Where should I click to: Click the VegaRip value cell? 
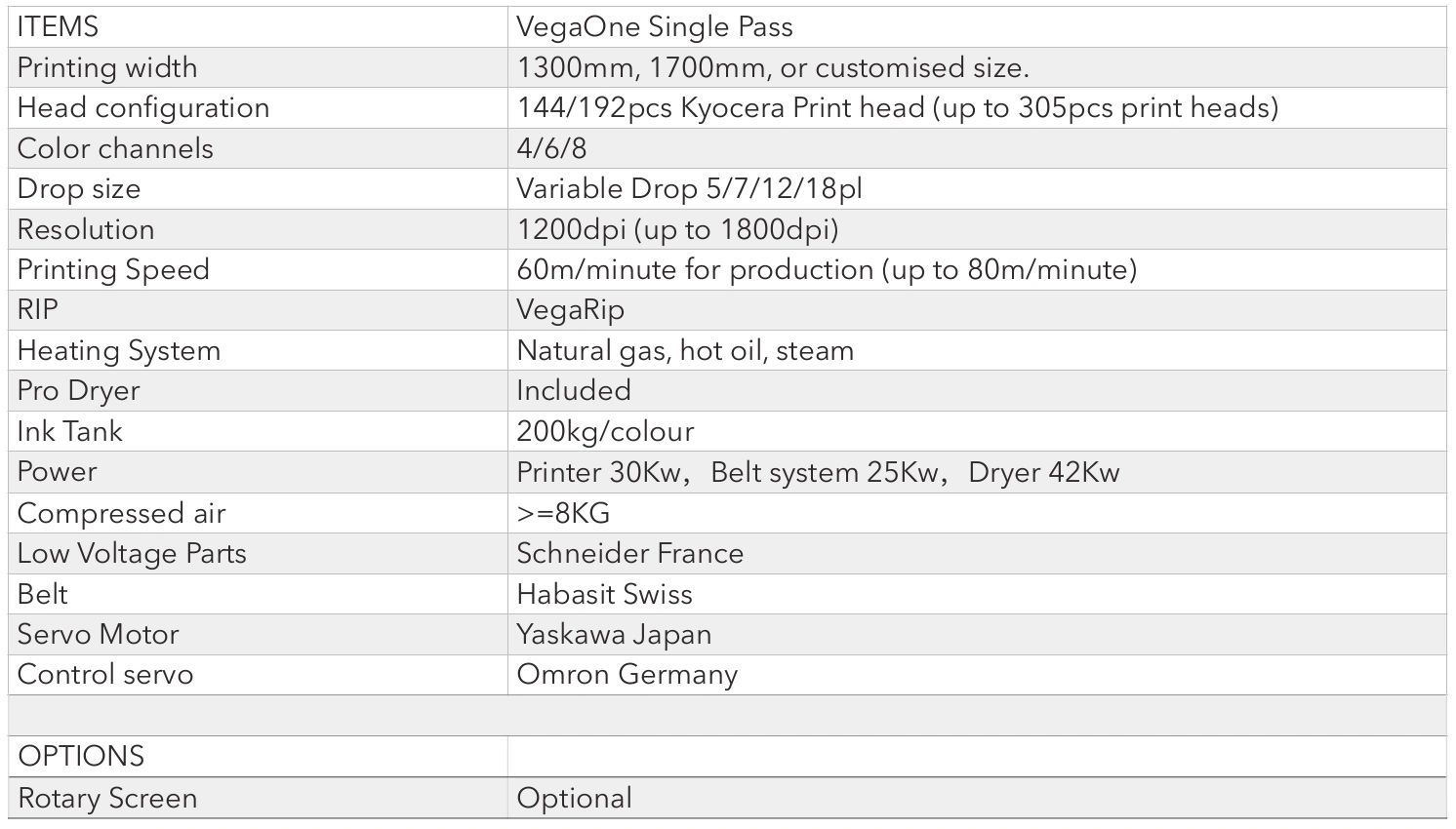(x=570, y=309)
